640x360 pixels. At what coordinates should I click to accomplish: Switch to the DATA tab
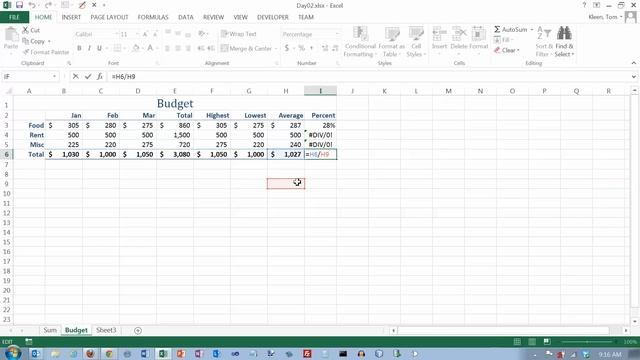pos(186,17)
